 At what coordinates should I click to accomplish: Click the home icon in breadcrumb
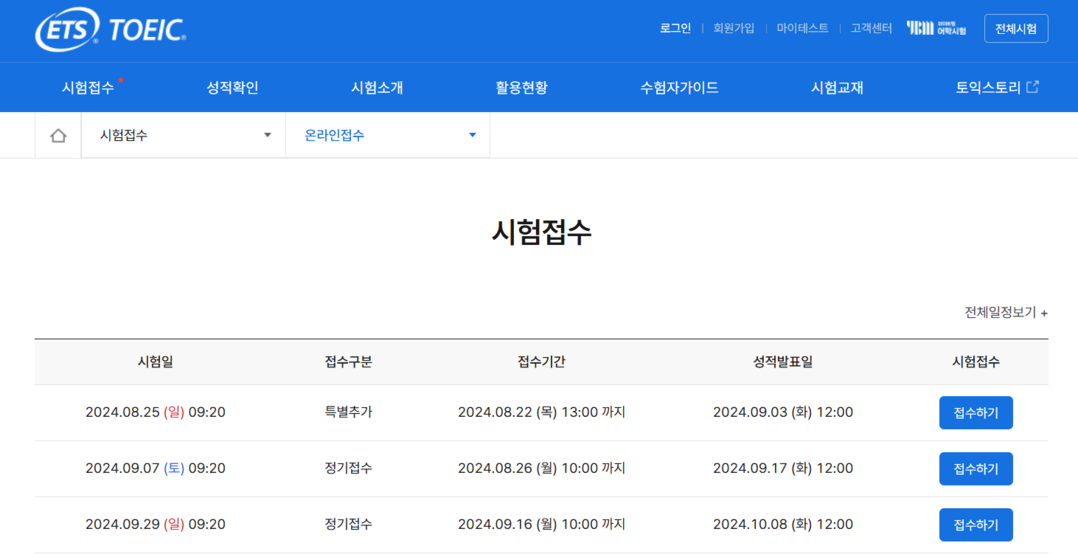[58, 136]
